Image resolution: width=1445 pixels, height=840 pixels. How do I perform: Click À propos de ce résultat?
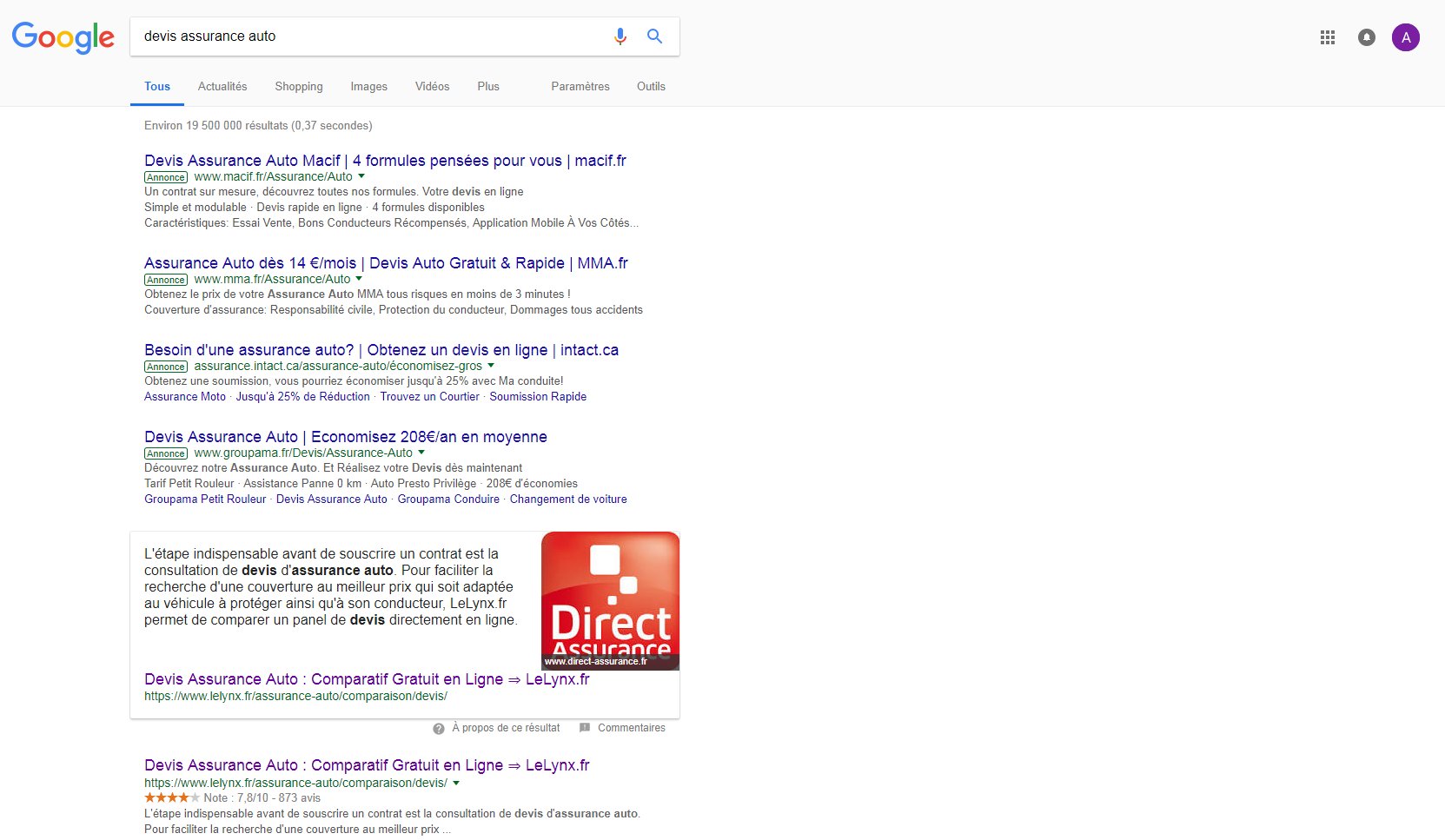pyautogui.click(x=506, y=728)
